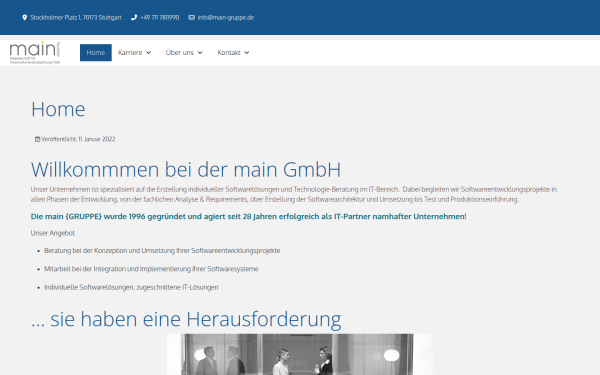Click the bullet Mitarbeit bei der Integration

(151, 269)
